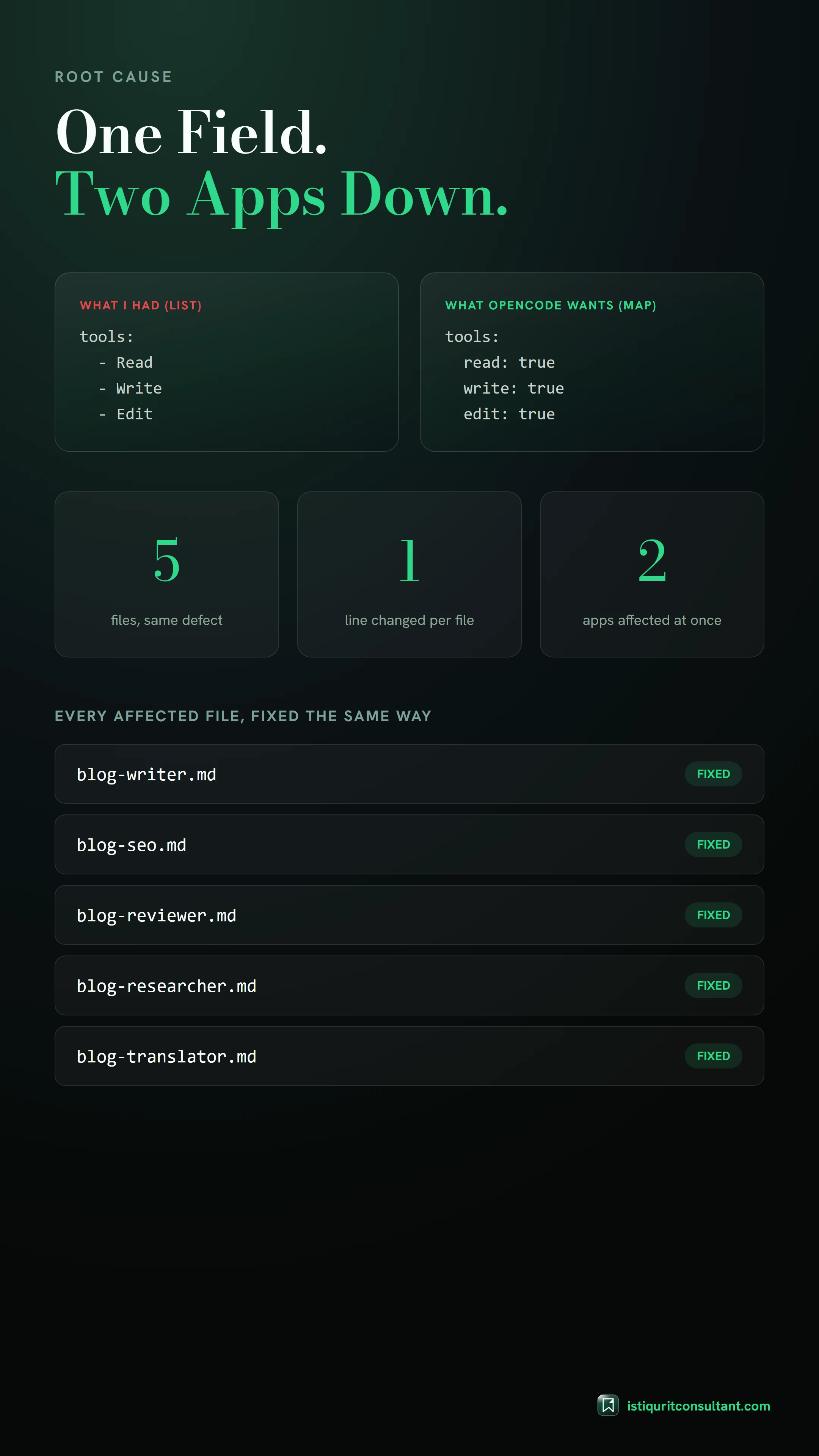
Task: Click the FIXED badge for blog-translator.md
Action: pos(713,1056)
